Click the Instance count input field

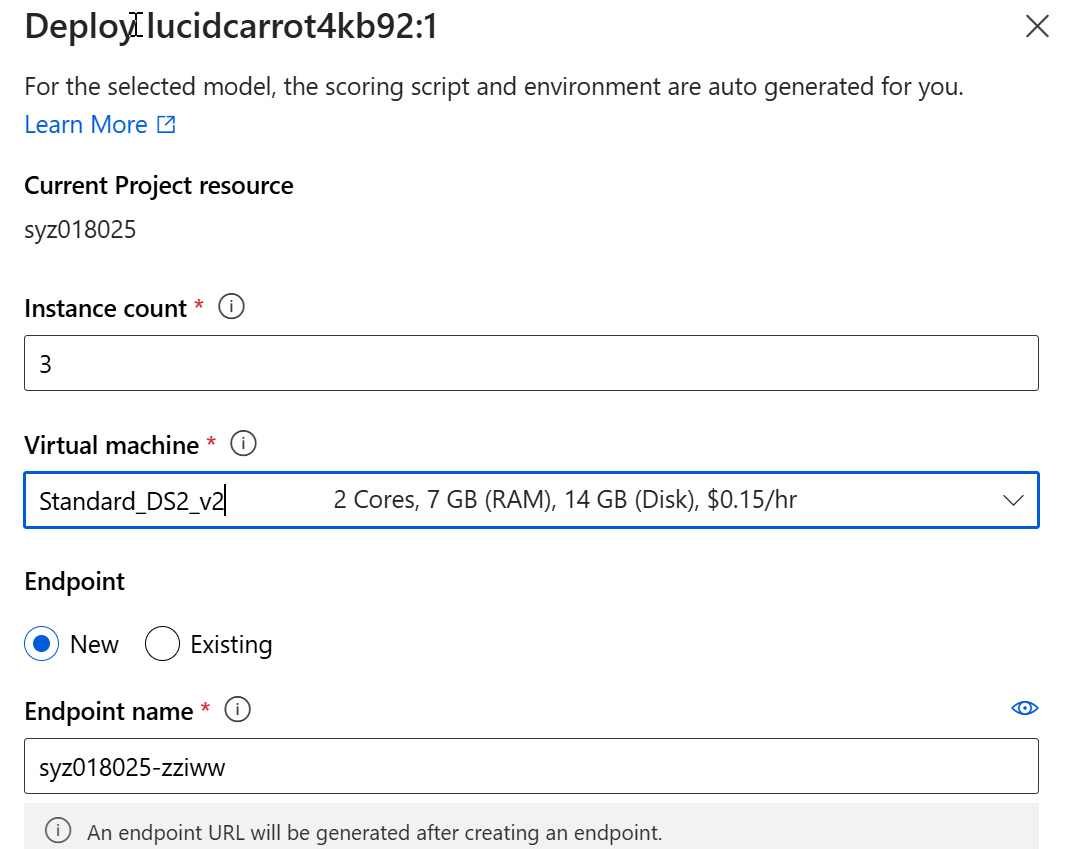coord(531,363)
